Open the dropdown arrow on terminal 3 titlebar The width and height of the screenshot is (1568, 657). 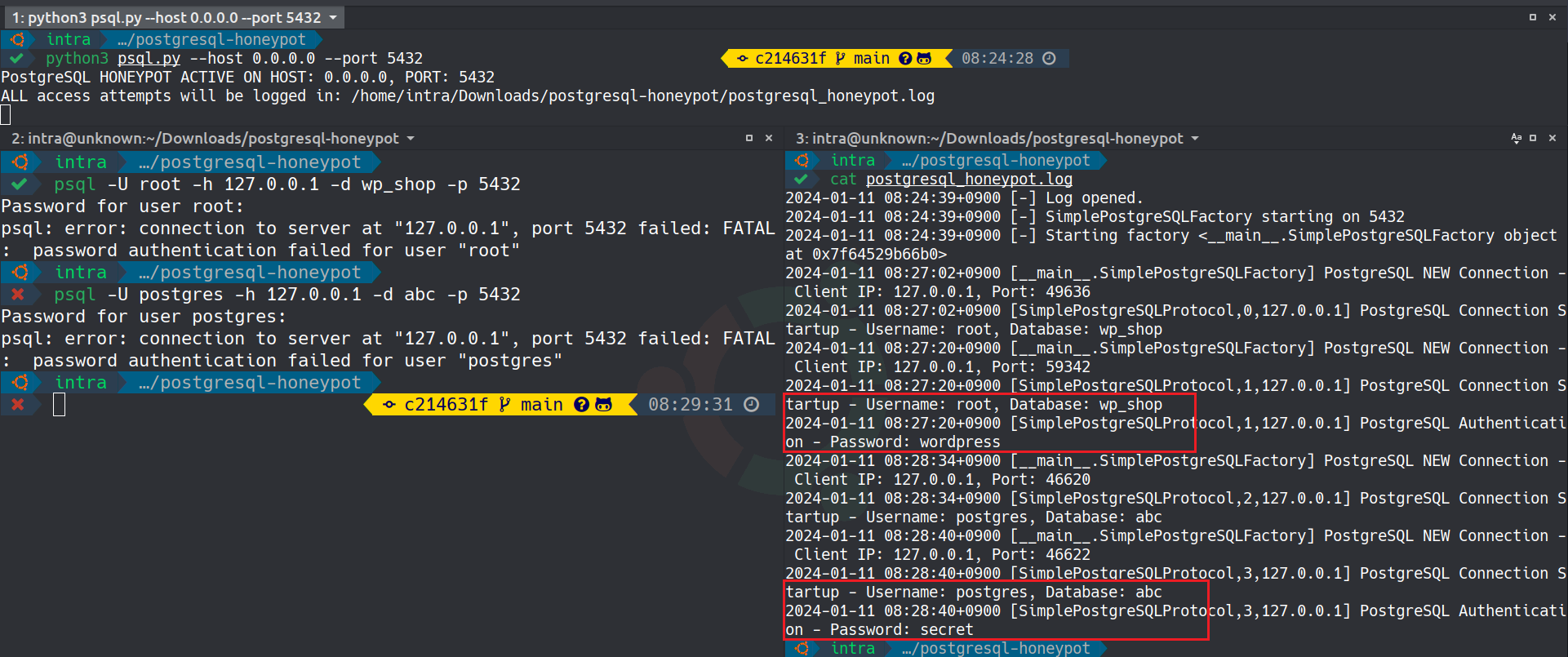tap(1195, 139)
